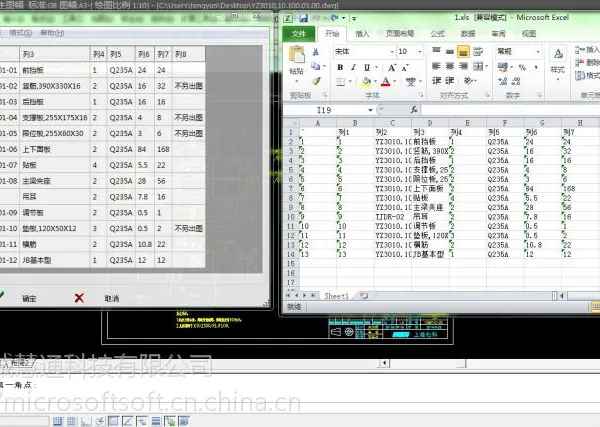
Task: Toggle Underline formatting in Excel
Action: click(x=367, y=67)
